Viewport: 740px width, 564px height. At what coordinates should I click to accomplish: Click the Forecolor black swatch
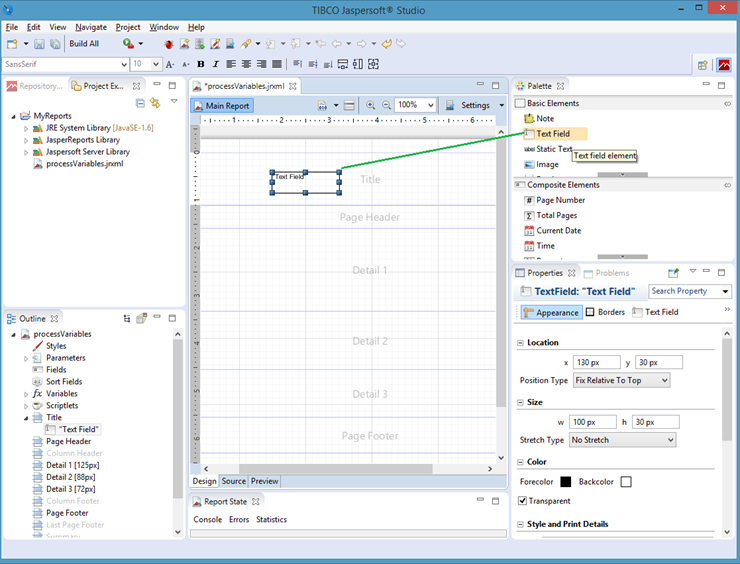point(566,482)
